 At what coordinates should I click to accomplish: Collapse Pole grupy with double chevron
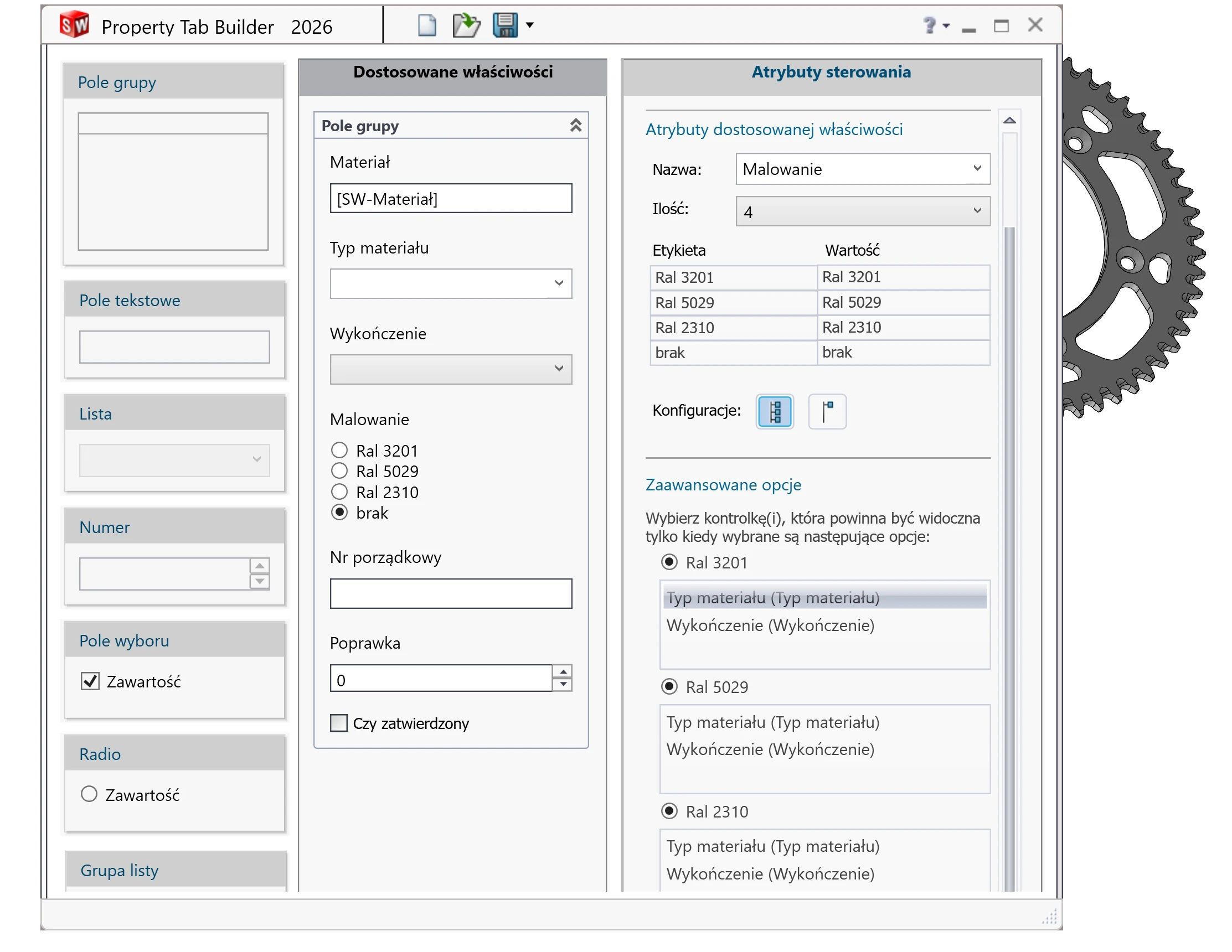pos(575,125)
